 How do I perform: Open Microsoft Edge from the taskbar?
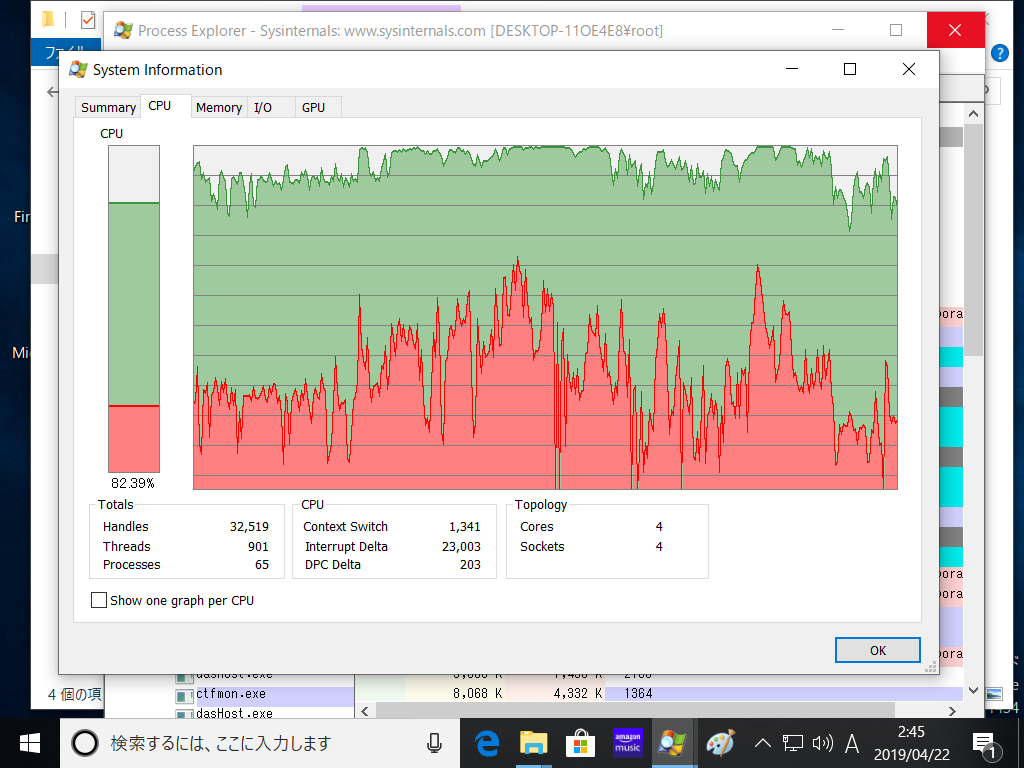(487, 743)
